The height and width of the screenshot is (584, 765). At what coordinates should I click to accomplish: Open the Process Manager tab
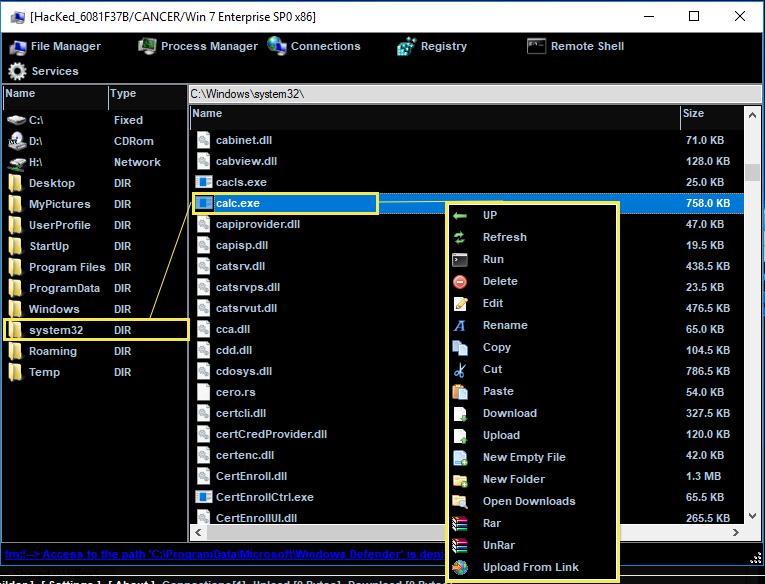pos(198,46)
